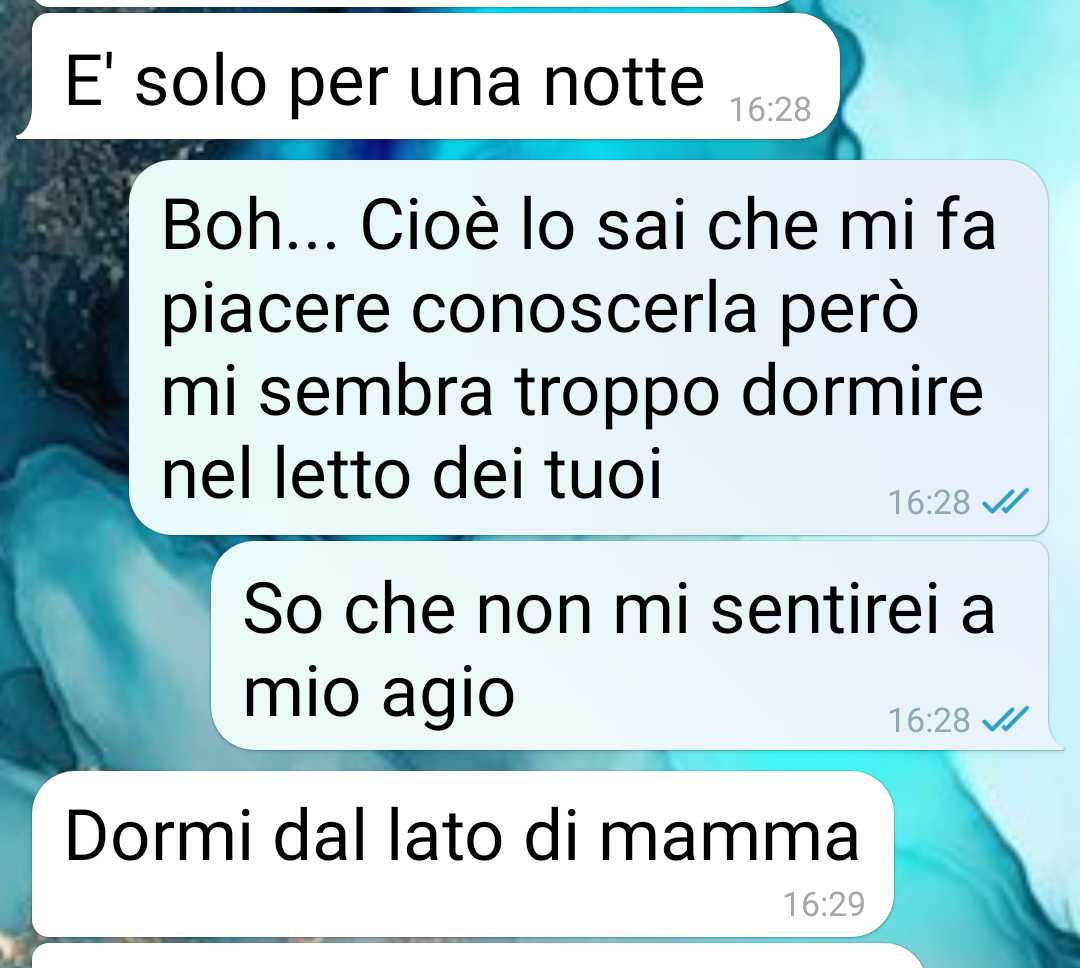Tap the 'So che non mi sentirei' bubble
Image resolution: width=1080 pixels, height=968 pixels.
tap(637, 646)
